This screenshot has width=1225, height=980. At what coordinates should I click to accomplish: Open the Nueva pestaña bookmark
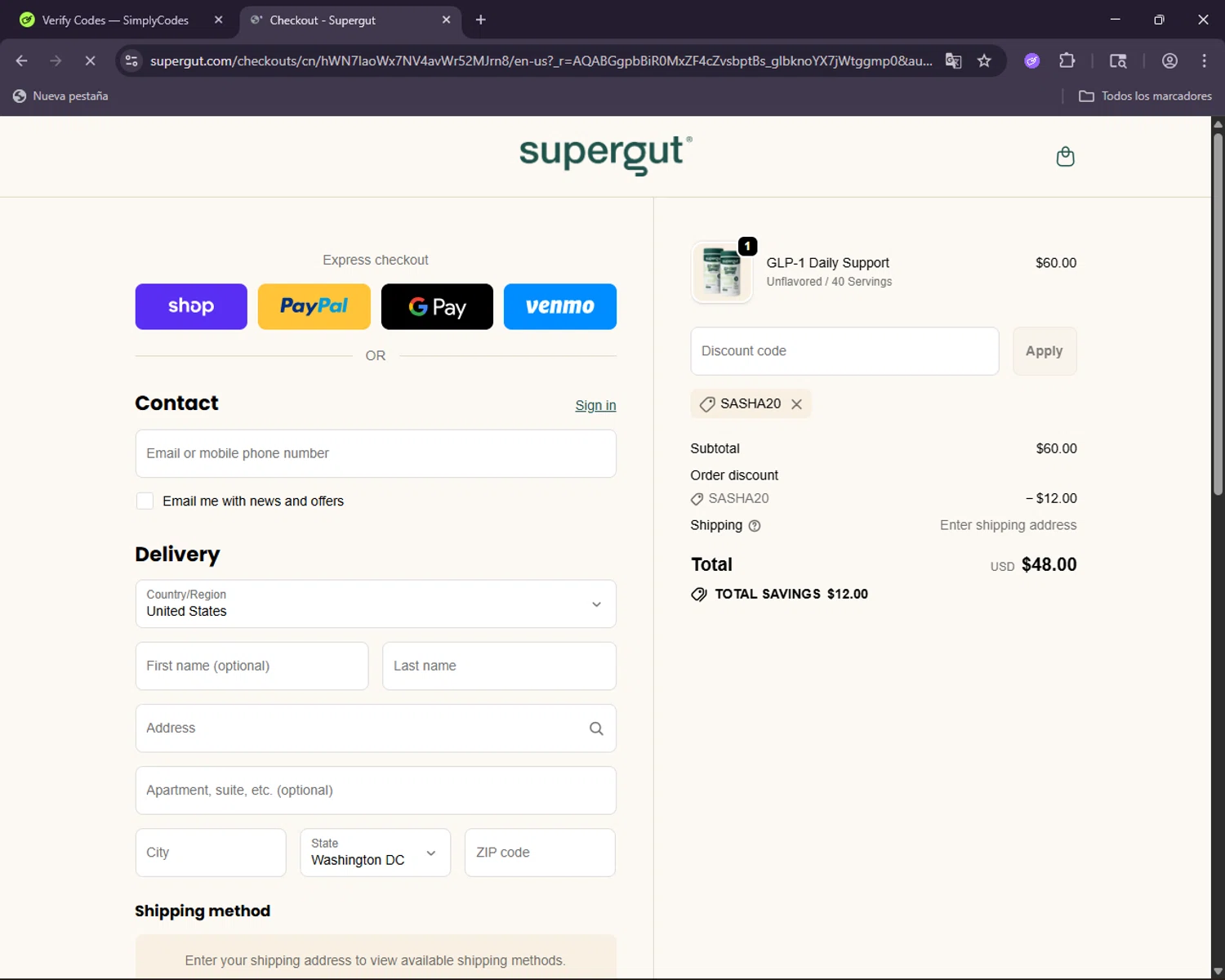pos(61,96)
